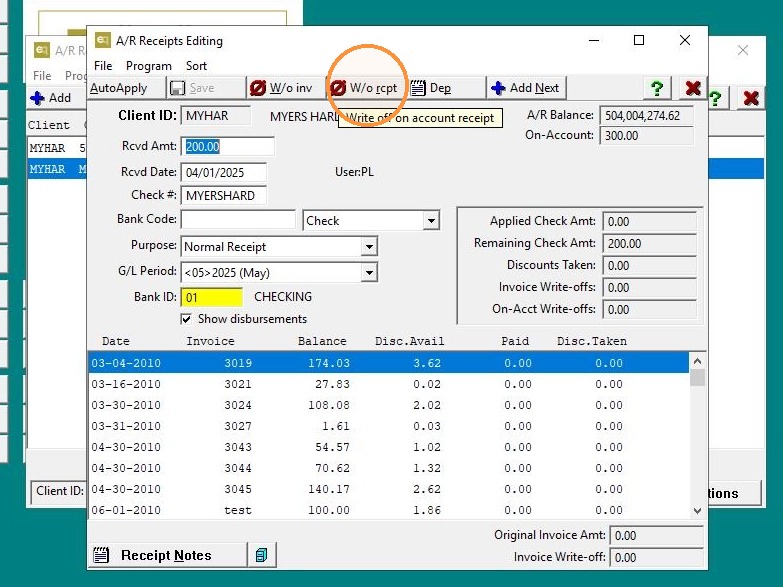Expand the G/L Period dropdown
Screen dimensions: 783x587
(369, 272)
